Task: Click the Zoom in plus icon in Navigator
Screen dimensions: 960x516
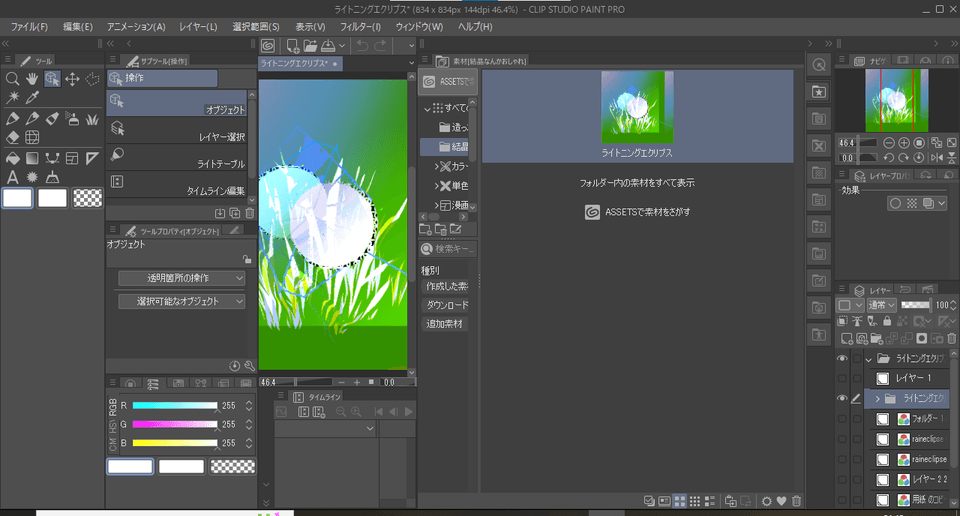Action: point(904,143)
